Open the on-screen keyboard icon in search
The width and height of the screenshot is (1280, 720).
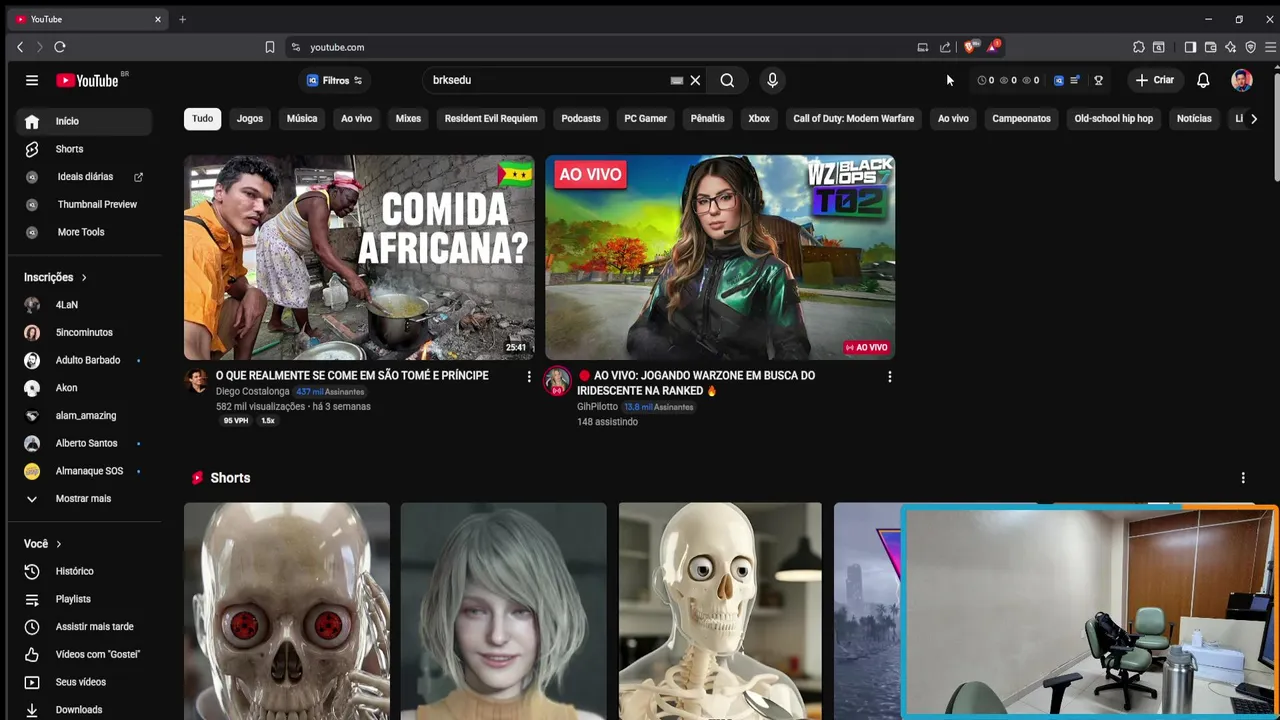click(677, 80)
